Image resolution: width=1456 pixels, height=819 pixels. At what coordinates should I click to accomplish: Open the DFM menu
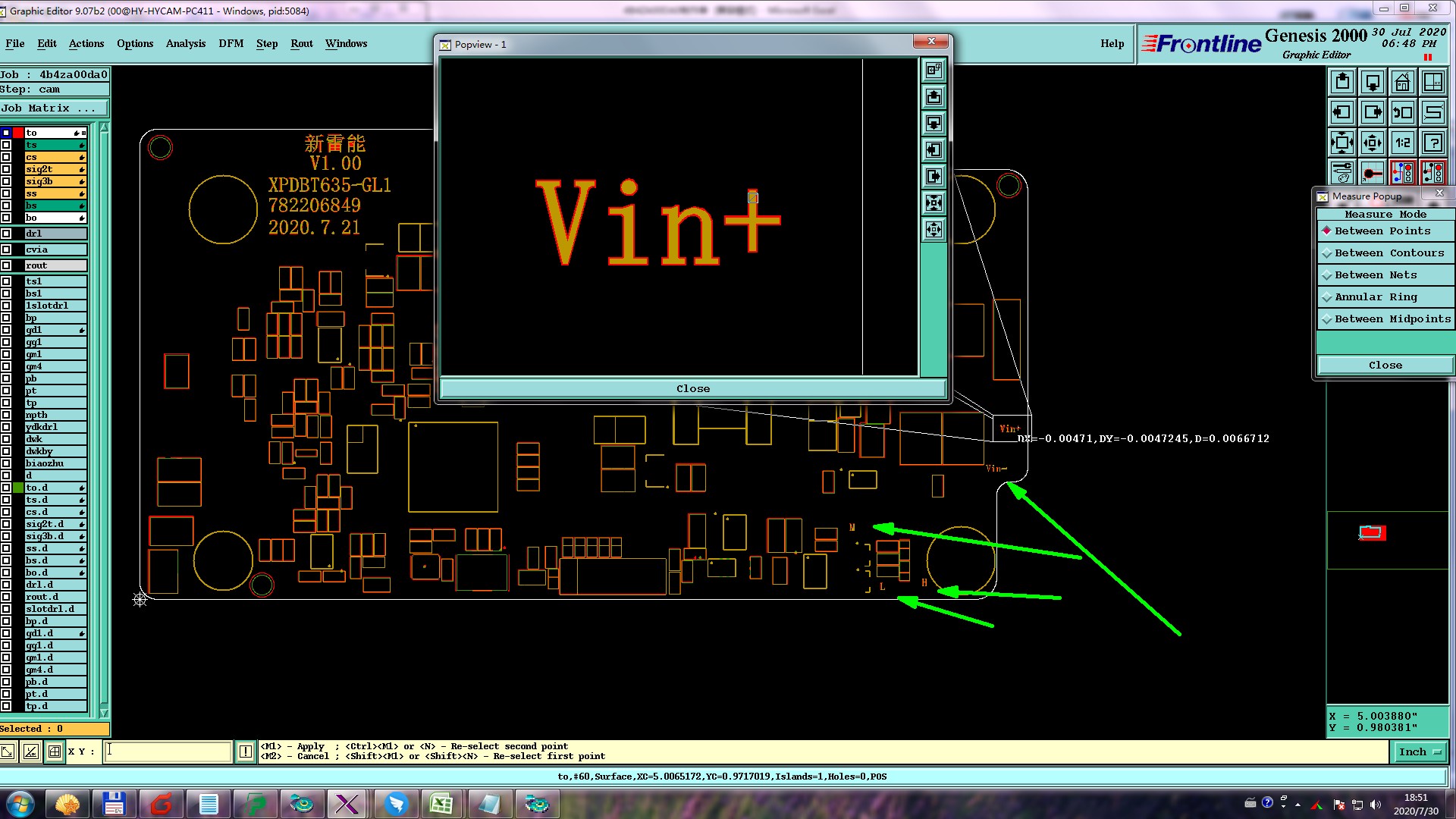coord(231,43)
